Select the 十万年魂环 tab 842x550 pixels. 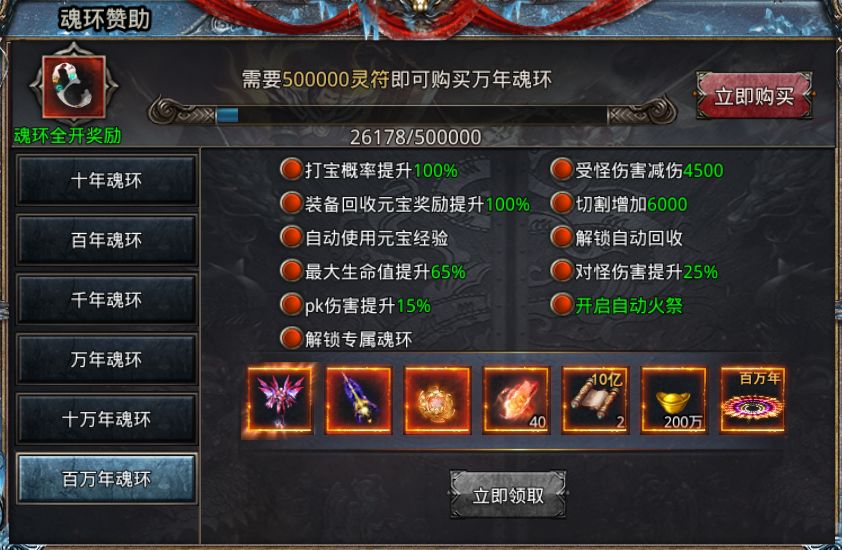click(106, 418)
